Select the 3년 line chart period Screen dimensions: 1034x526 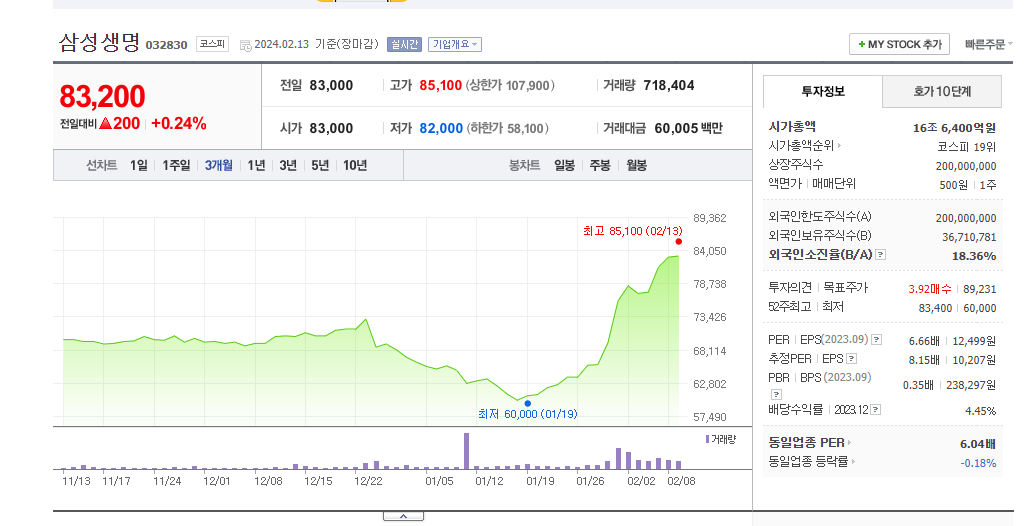(288, 165)
